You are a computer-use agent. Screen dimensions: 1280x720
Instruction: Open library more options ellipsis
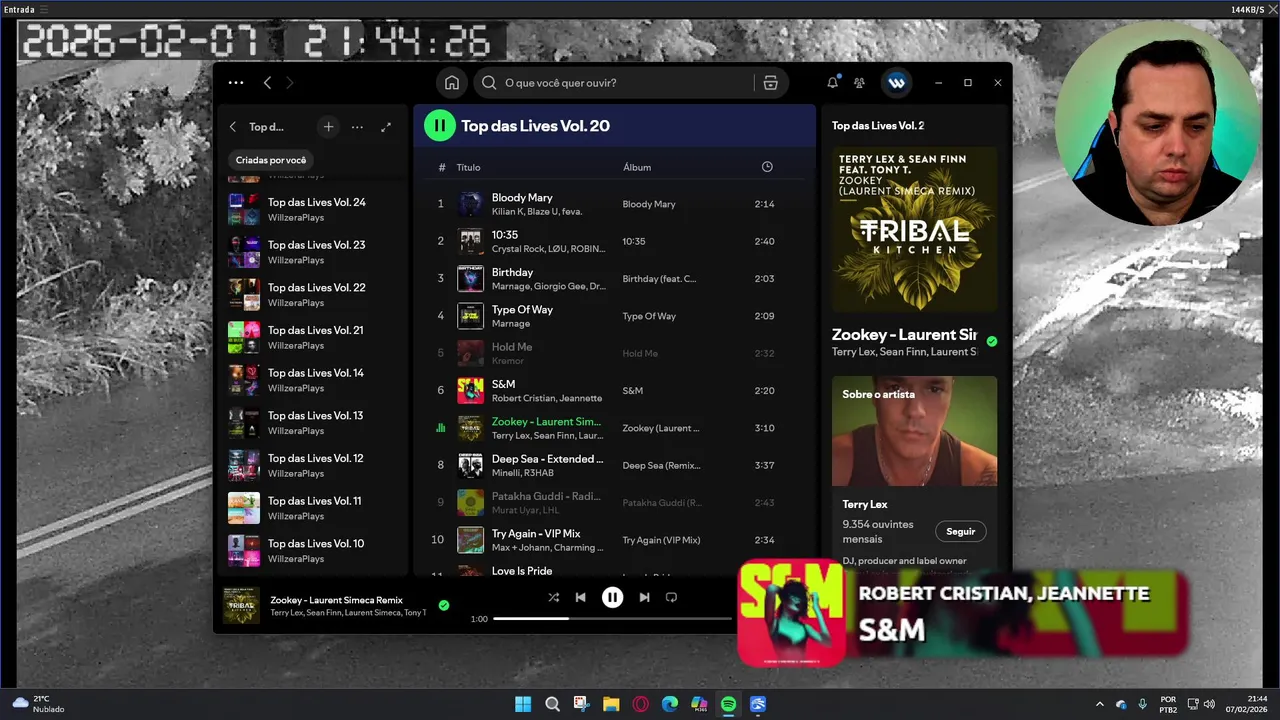tap(357, 127)
